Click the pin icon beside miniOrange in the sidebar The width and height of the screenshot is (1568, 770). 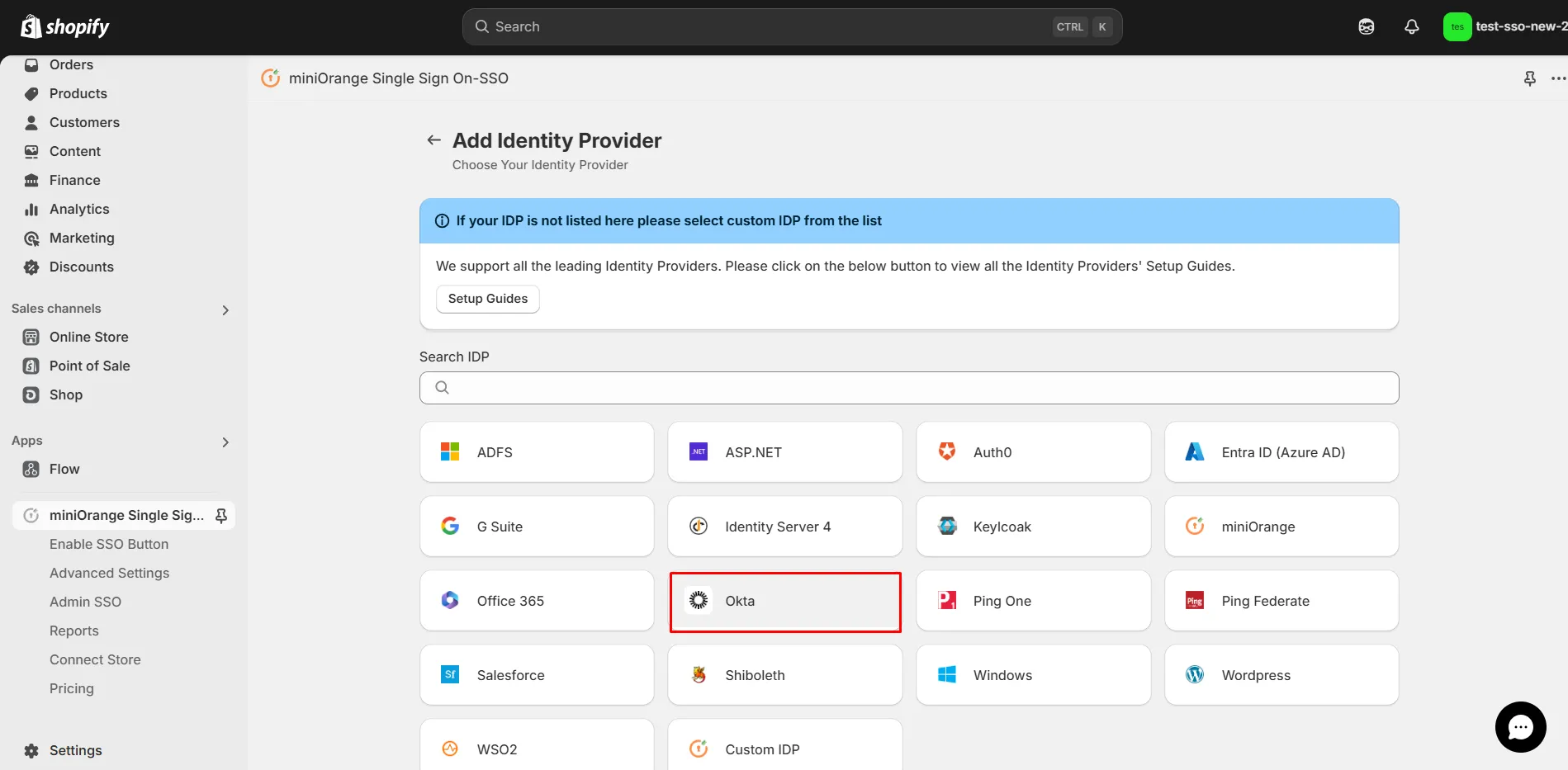(x=221, y=515)
